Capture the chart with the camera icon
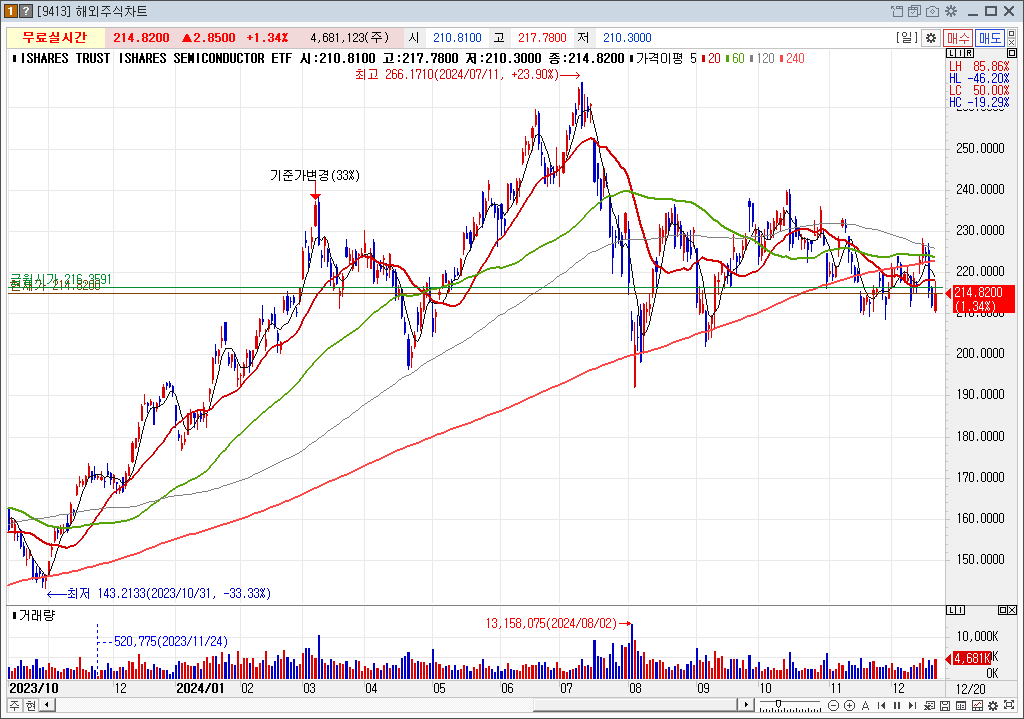This screenshot has width=1024, height=719. (x=932, y=11)
